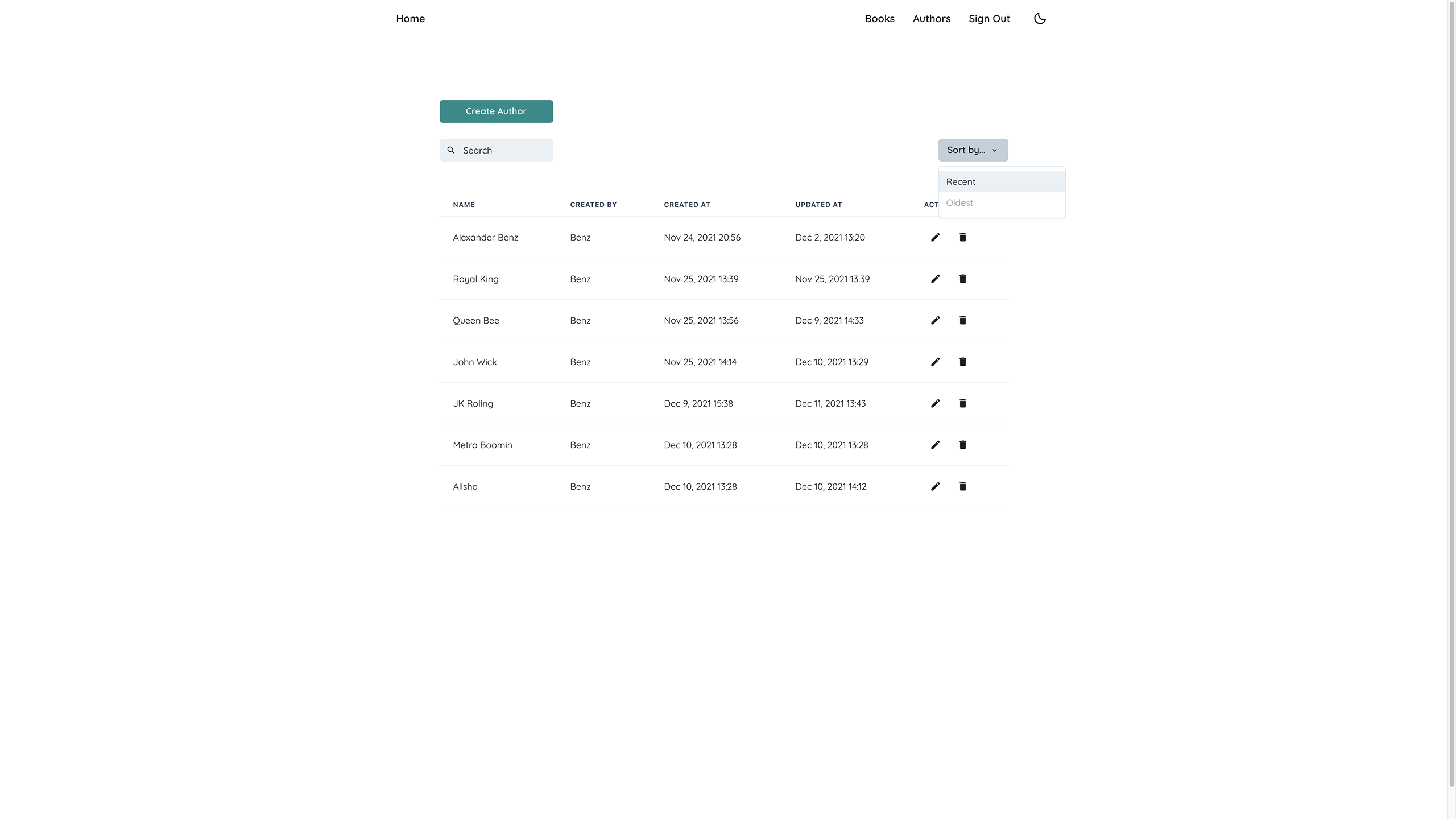
Task: Edit the John Wick author
Action: (935, 362)
